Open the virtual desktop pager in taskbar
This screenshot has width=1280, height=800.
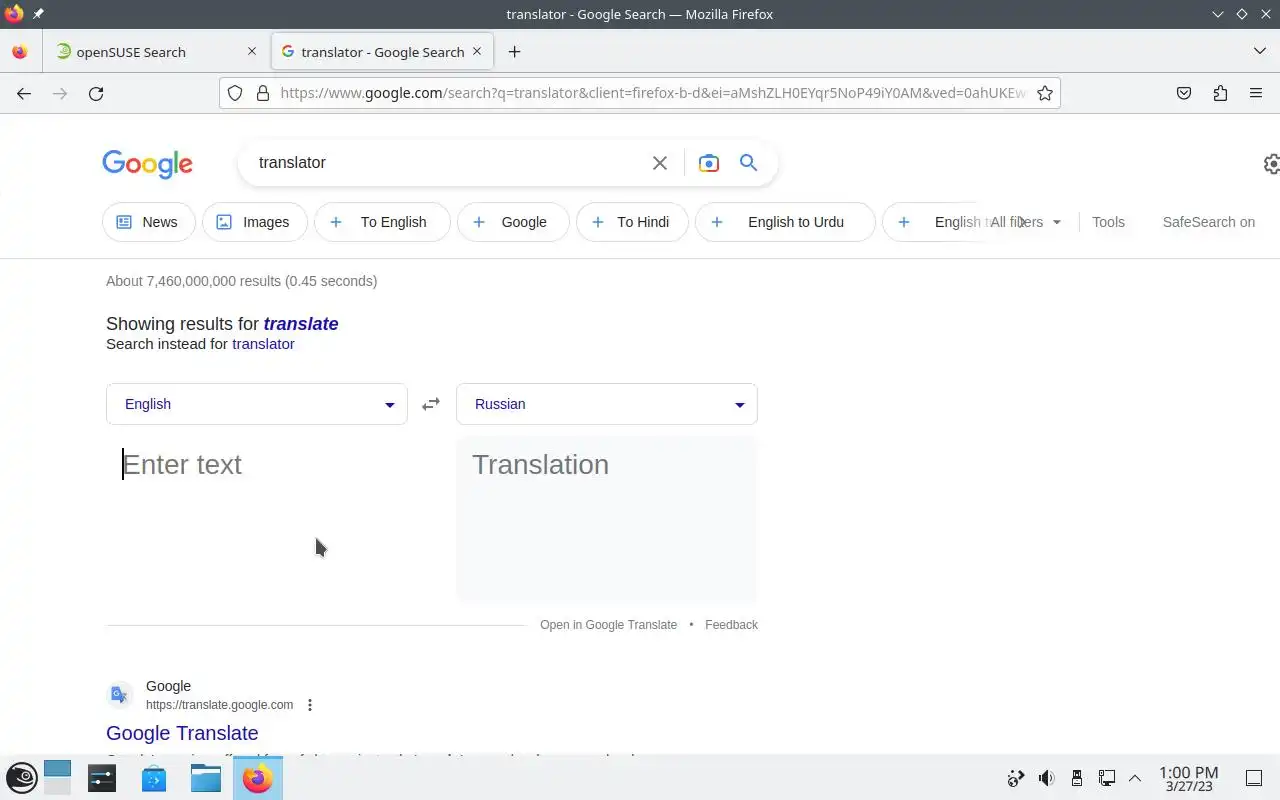58,778
